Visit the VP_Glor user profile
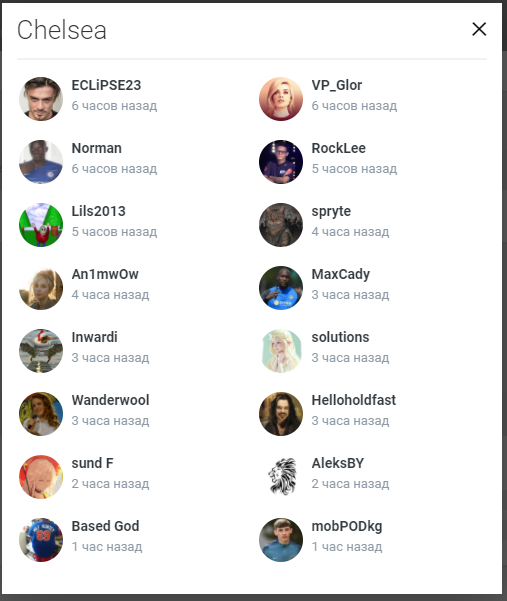The image size is (507, 601). tap(336, 85)
